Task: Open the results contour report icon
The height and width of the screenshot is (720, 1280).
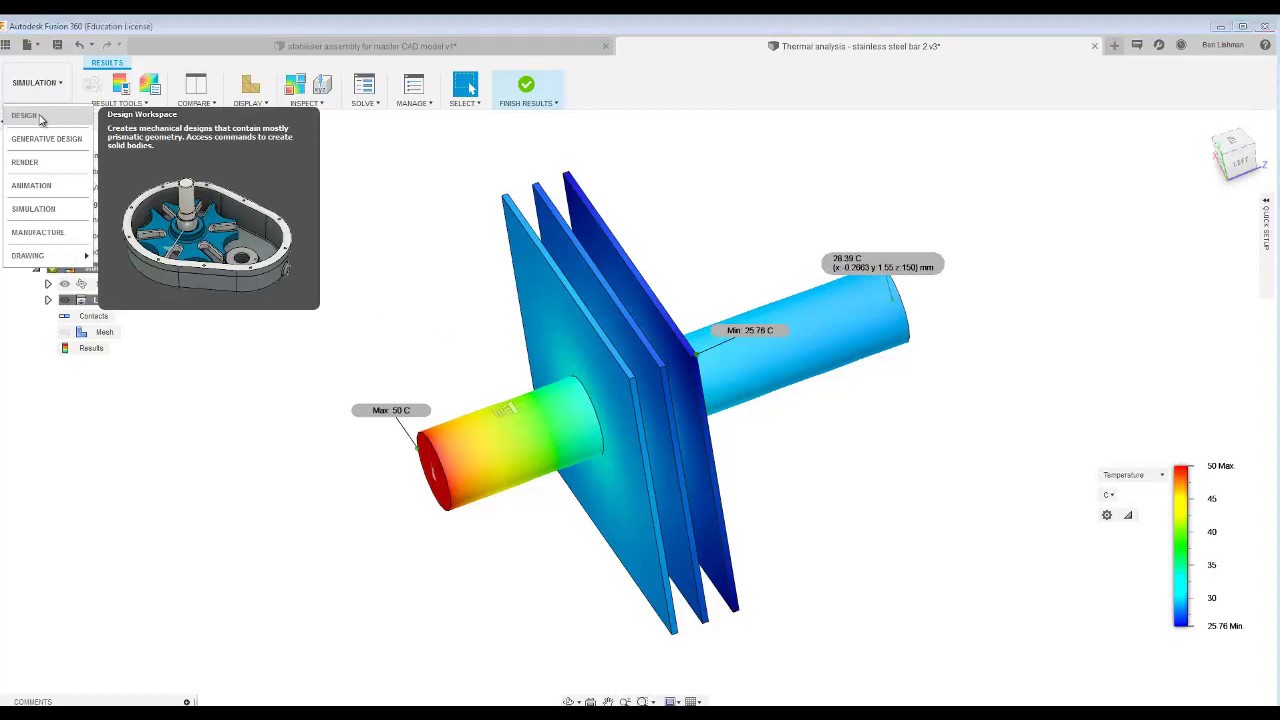Action: (149, 84)
